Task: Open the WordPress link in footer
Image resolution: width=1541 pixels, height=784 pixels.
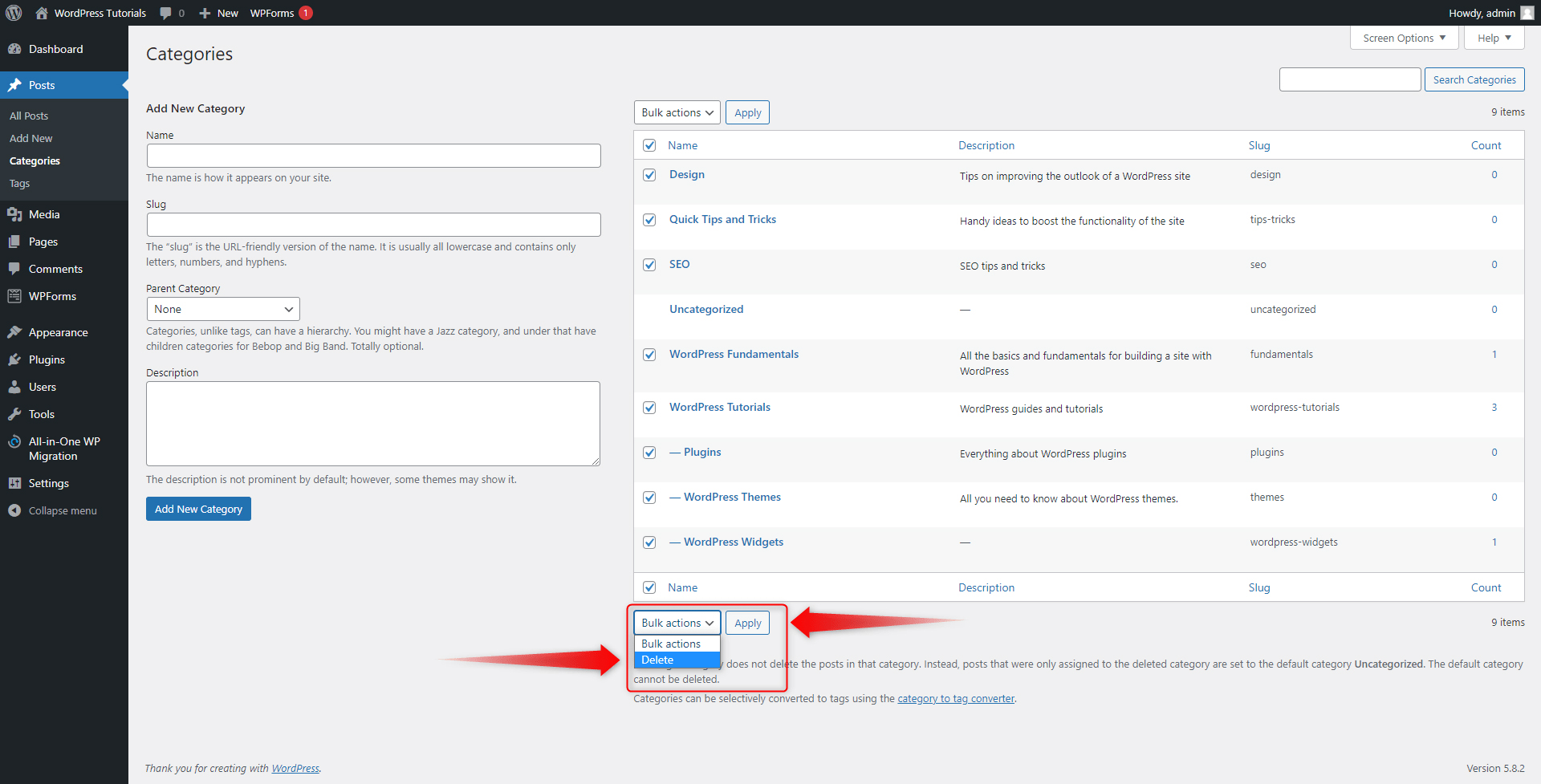Action: (295, 768)
